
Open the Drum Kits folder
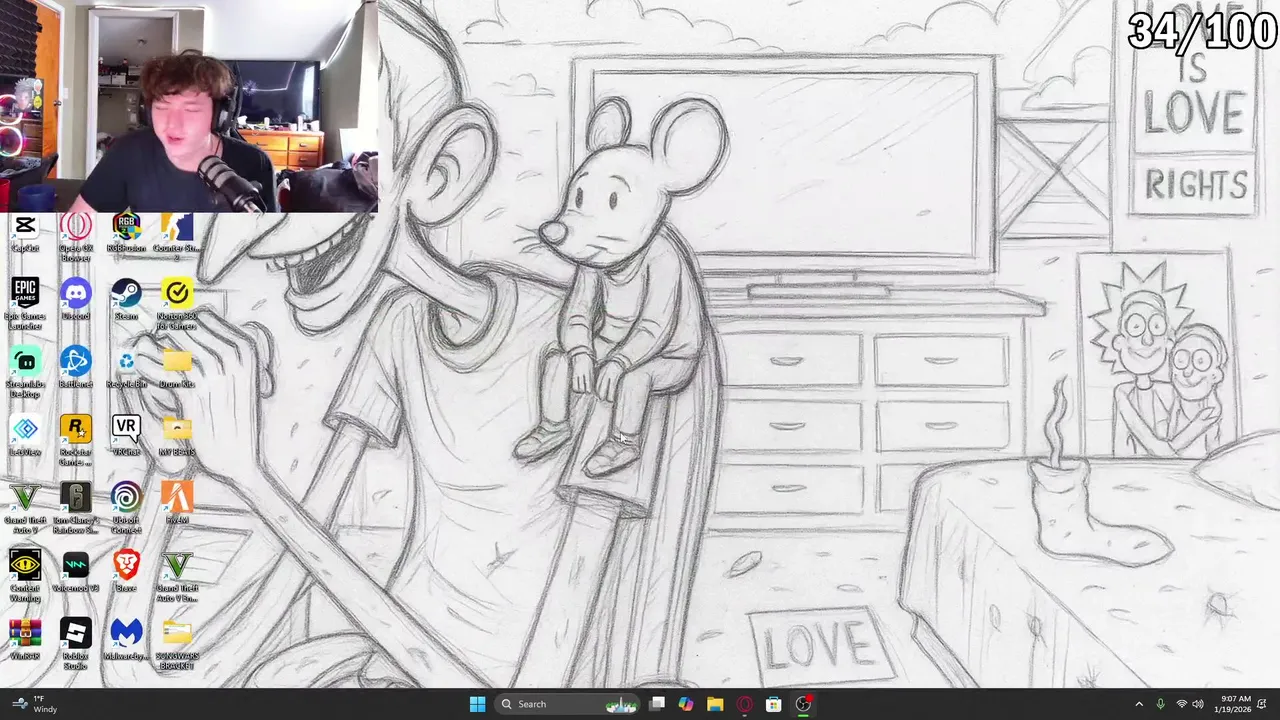tap(177, 368)
